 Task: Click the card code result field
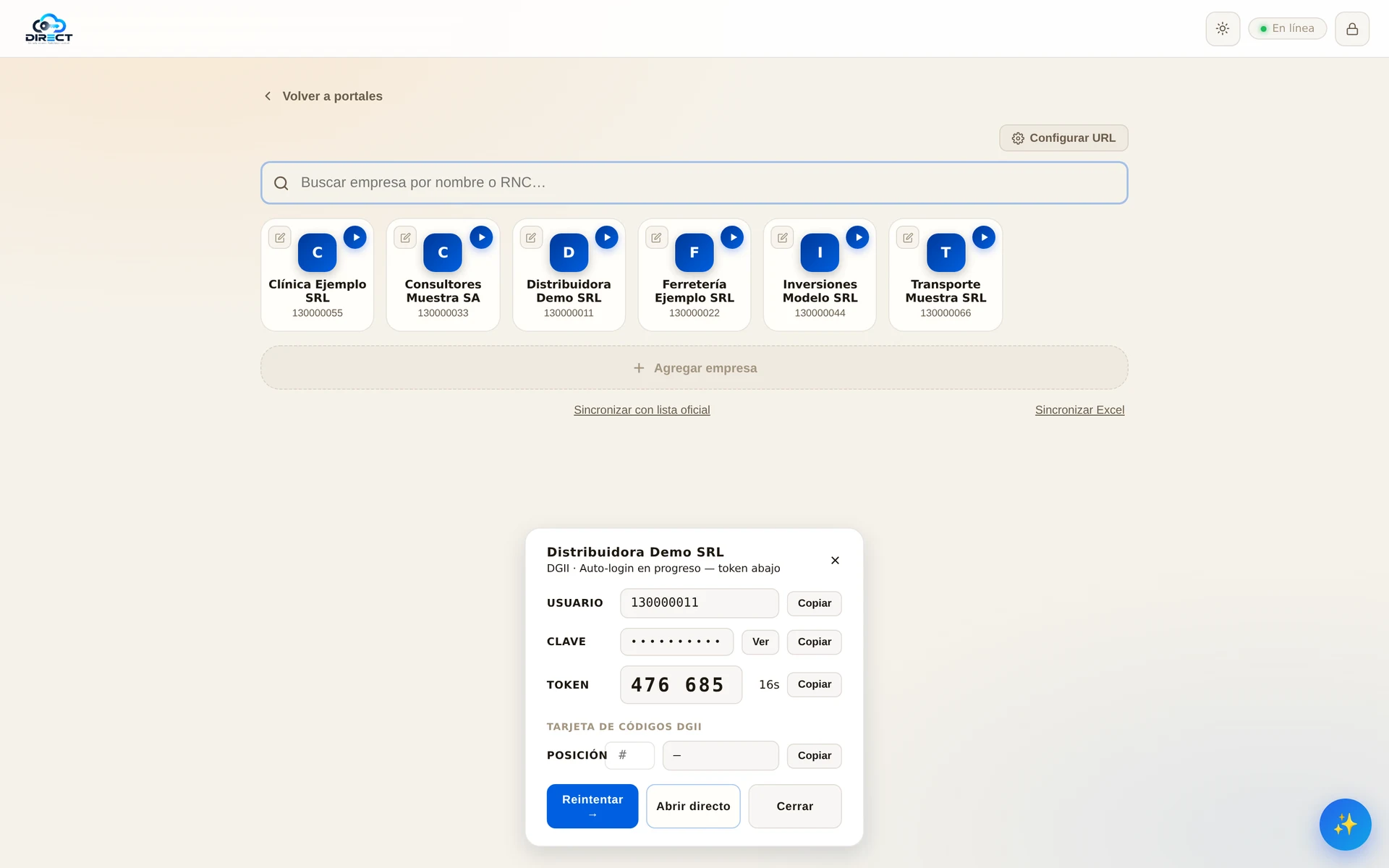(721, 756)
